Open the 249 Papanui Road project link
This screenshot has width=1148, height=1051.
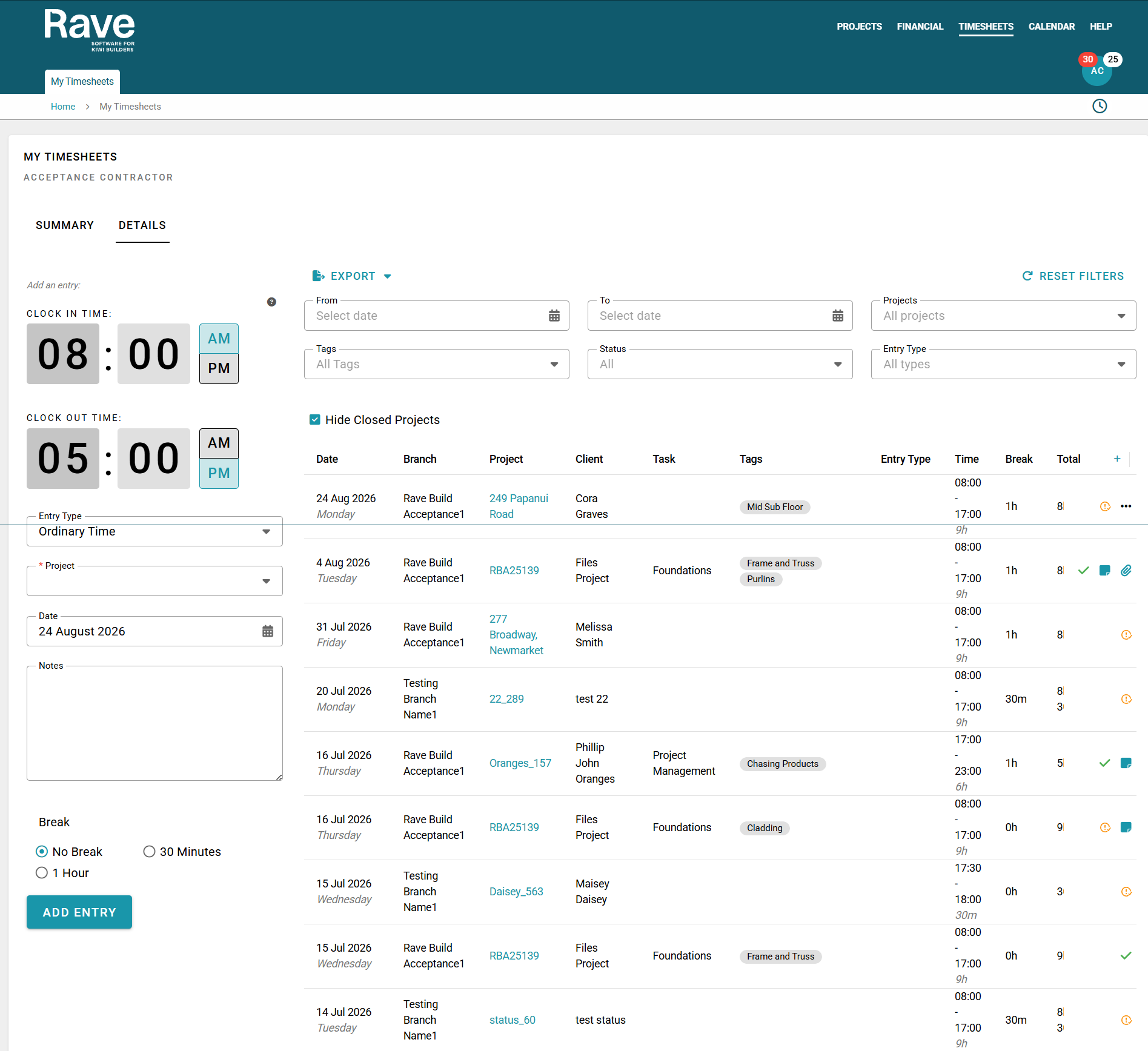pos(519,506)
